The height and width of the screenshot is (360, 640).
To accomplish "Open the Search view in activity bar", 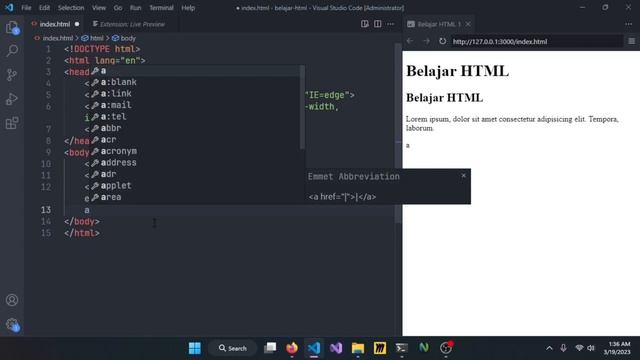I will (x=12, y=51).
